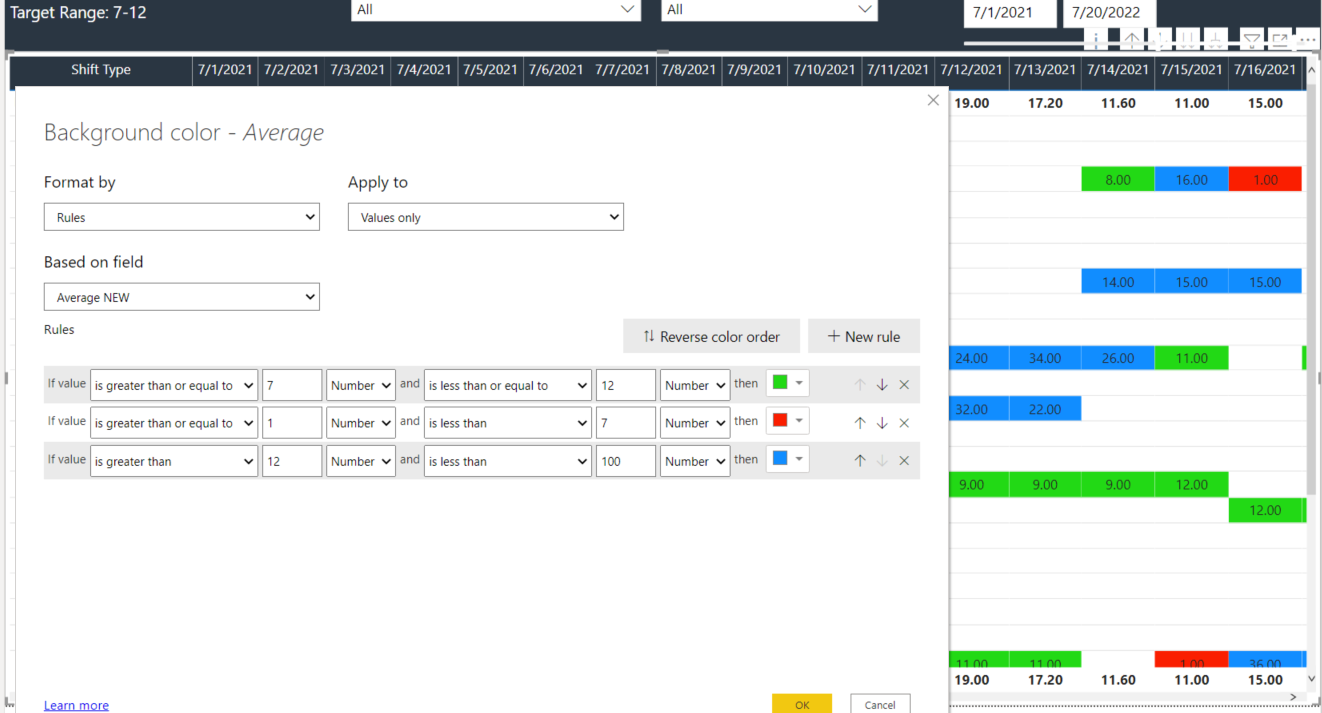Open focus mode for the matrix
Image resolution: width=1322 pixels, height=713 pixels.
tap(1279, 40)
